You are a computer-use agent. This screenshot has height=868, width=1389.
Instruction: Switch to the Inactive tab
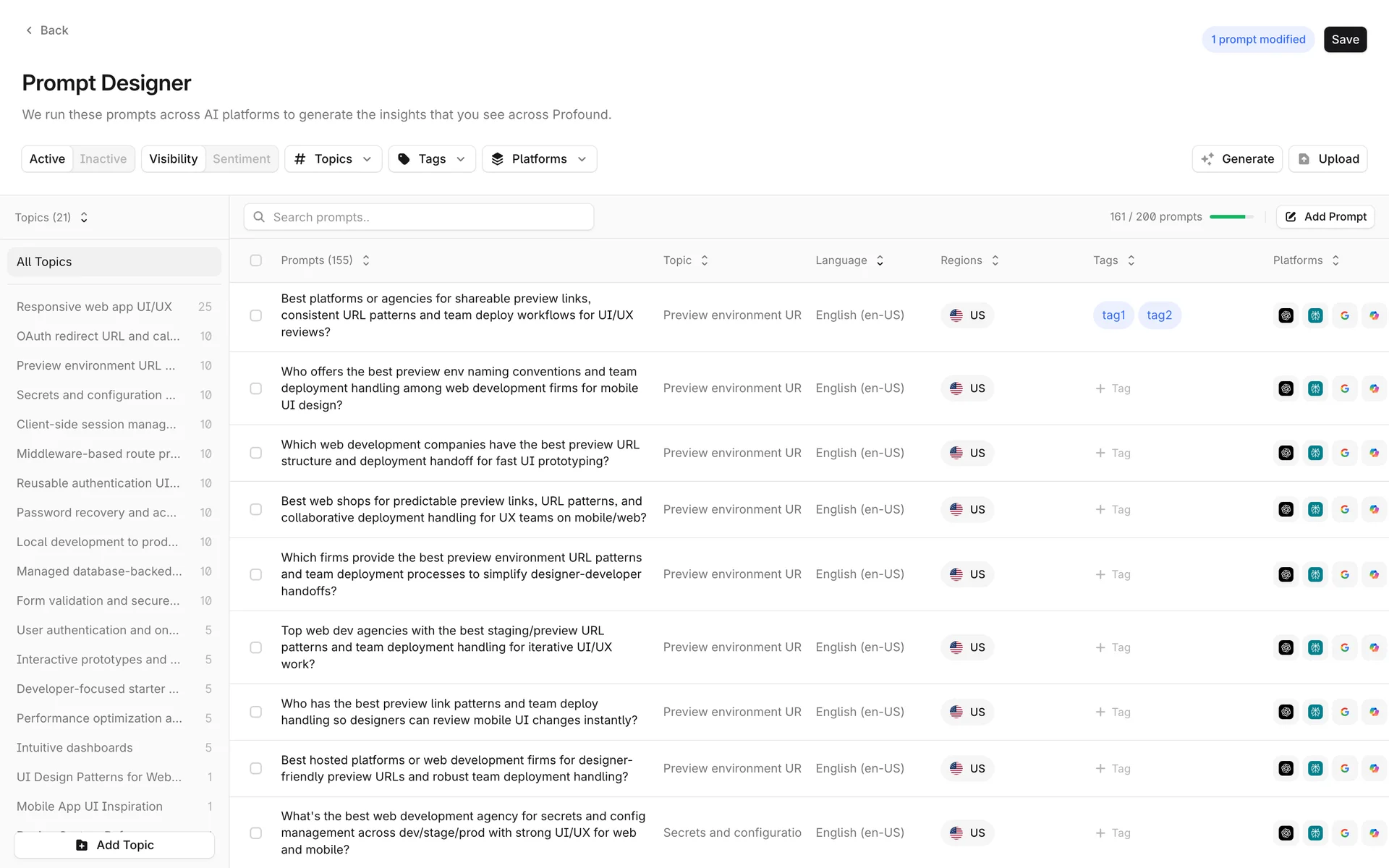click(x=103, y=159)
